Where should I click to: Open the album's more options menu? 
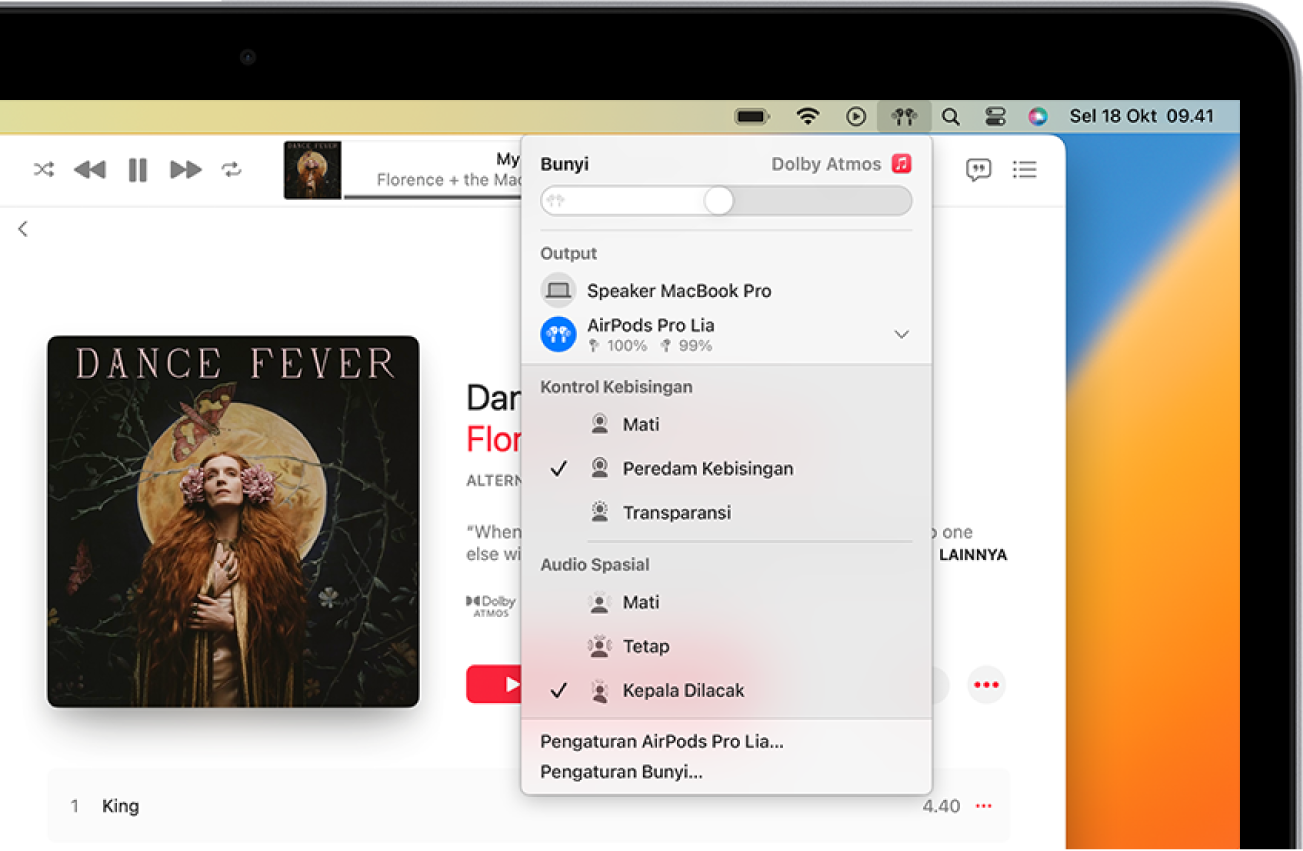pos(986,684)
